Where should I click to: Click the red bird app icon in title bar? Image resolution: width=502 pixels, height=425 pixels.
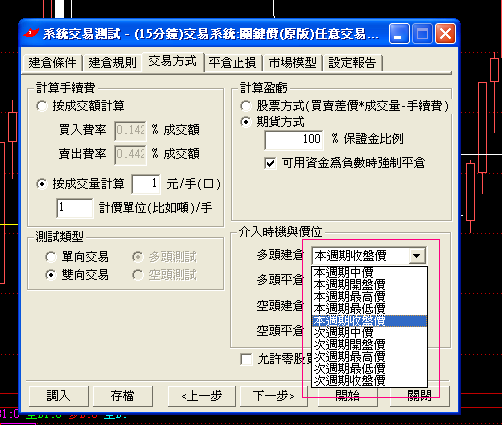click(x=31, y=33)
